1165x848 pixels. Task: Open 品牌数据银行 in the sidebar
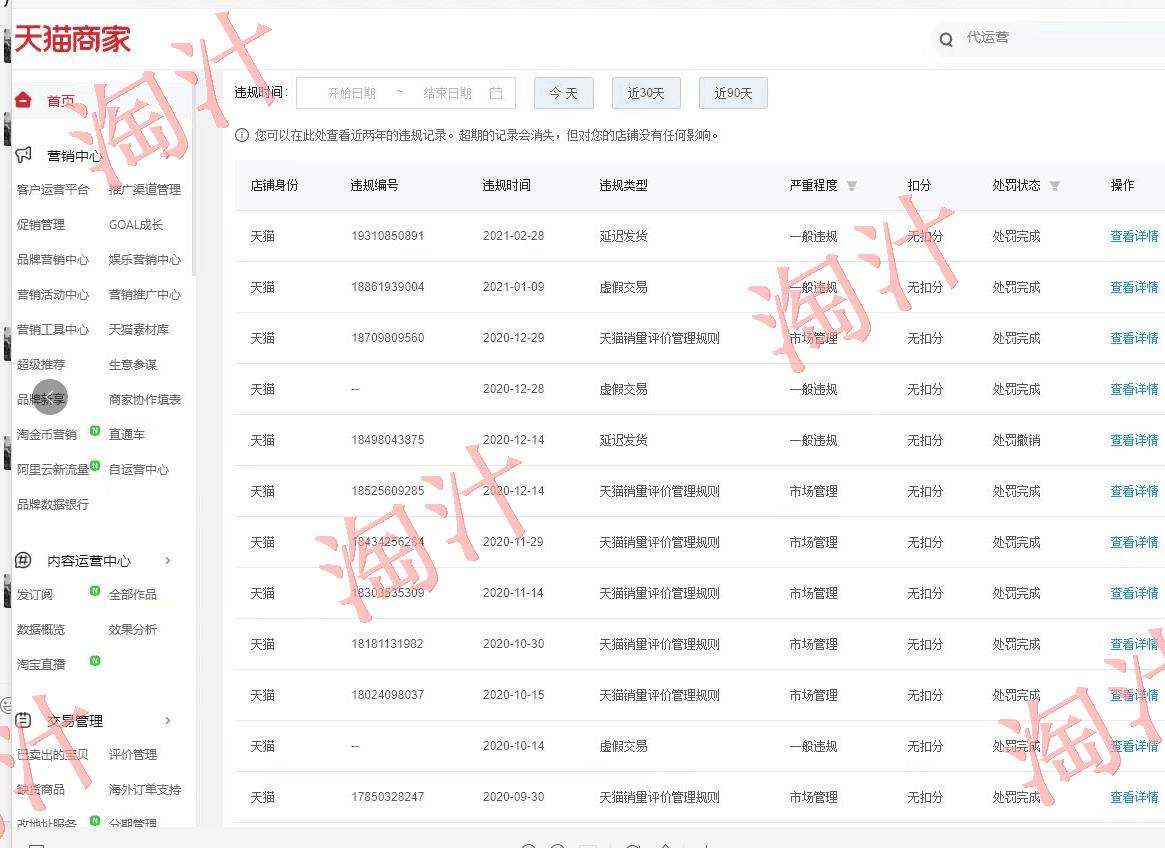(x=53, y=504)
